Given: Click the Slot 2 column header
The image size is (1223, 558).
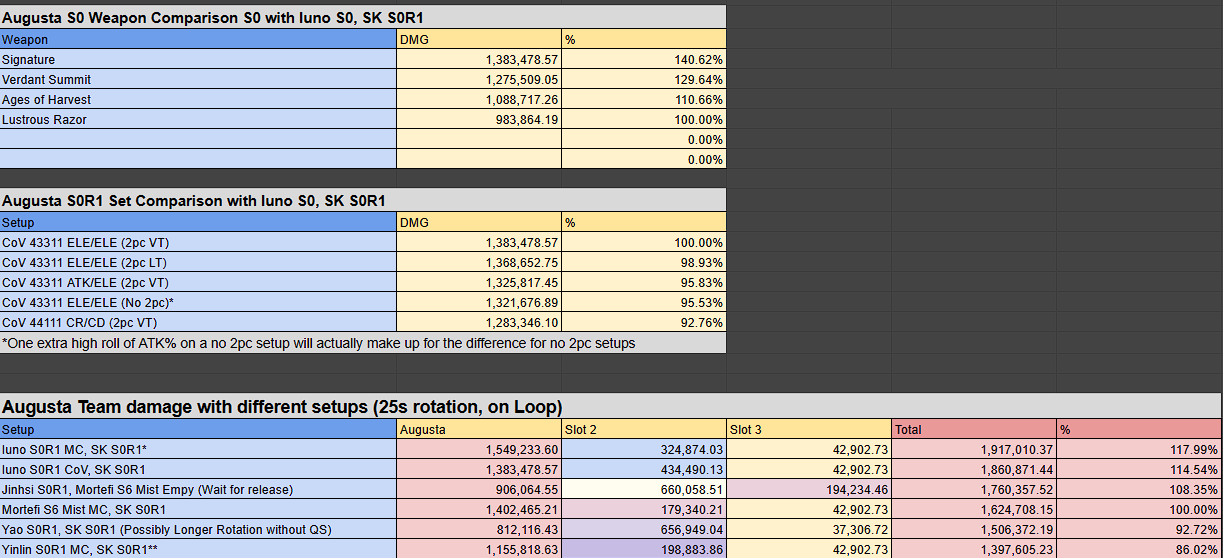Looking at the screenshot, I should (644, 430).
